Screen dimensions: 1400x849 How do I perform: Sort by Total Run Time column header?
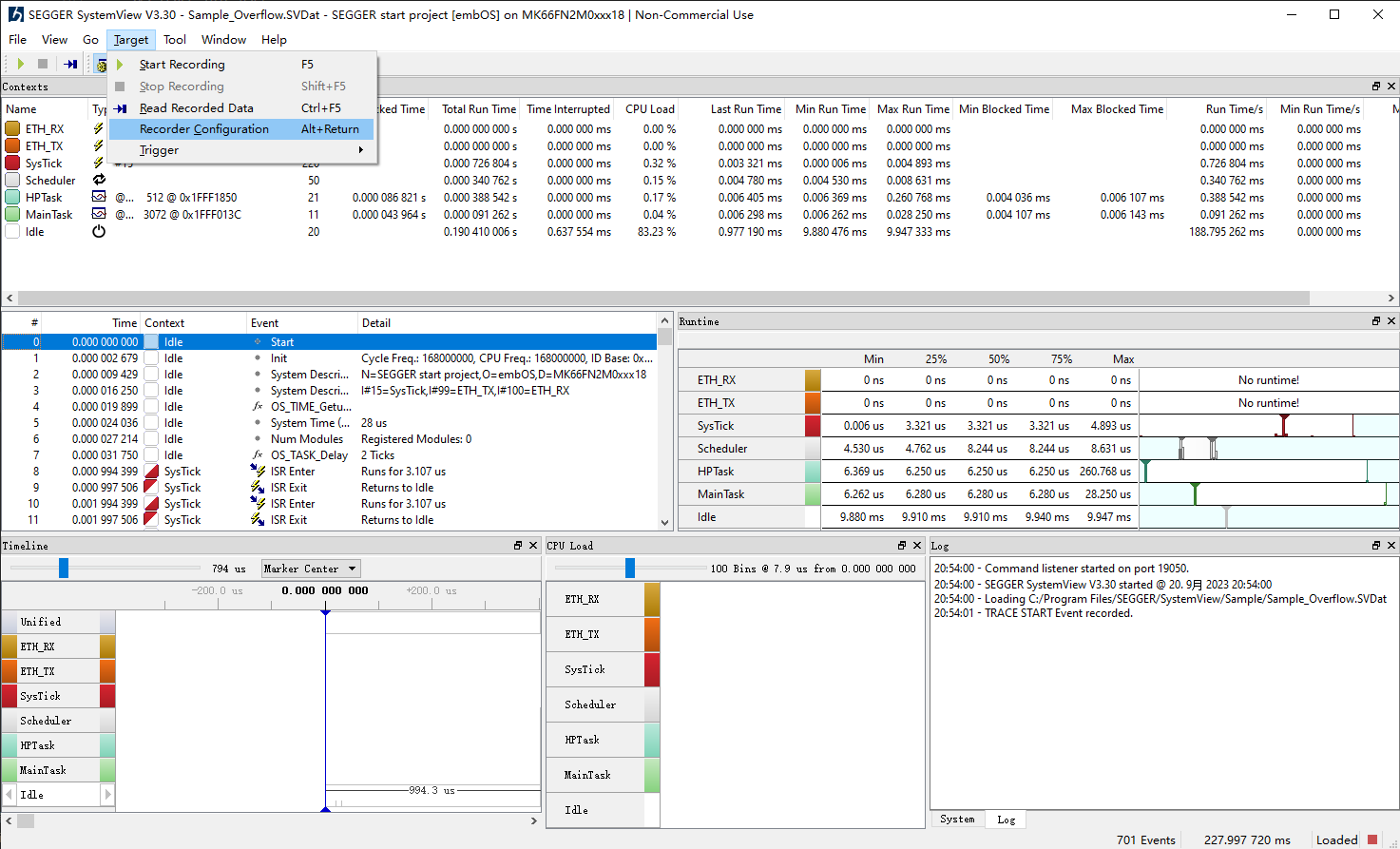tap(478, 109)
